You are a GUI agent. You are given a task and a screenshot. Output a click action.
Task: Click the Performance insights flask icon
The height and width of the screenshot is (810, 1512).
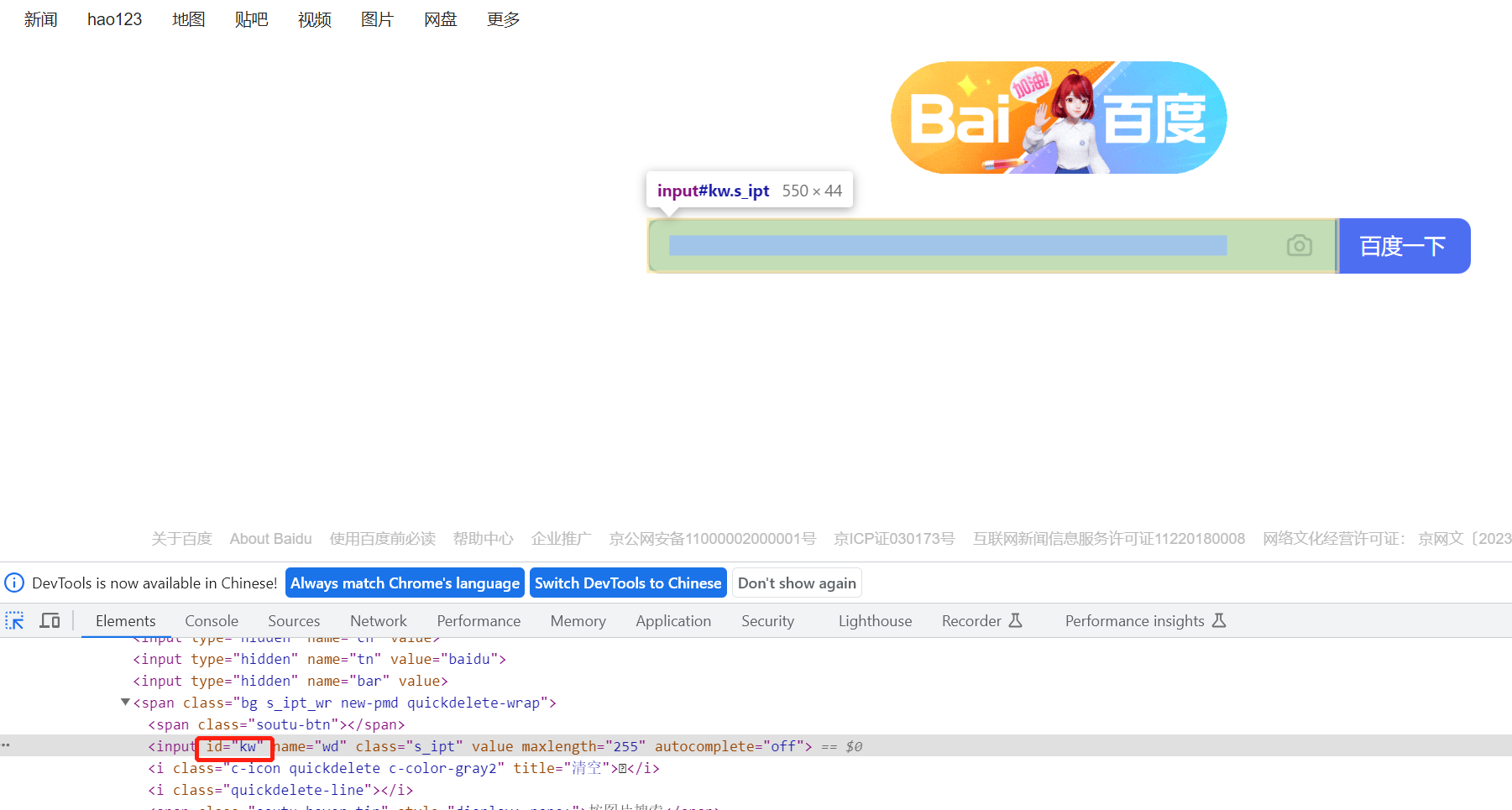click(1219, 621)
